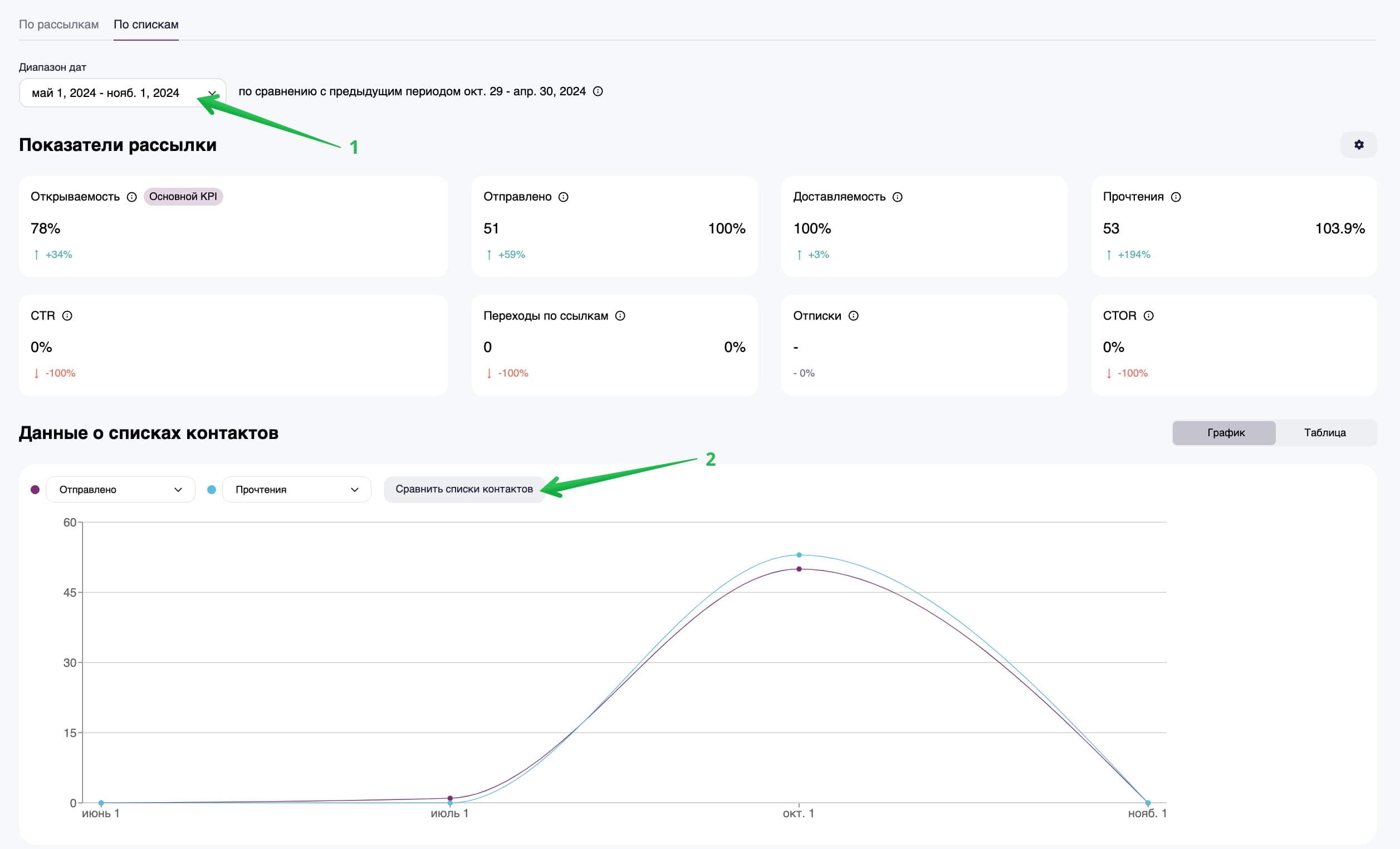The height and width of the screenshot is (849, 1400).
Task: Click the -100% change in CTOR card
Action: coord(1127,373)
